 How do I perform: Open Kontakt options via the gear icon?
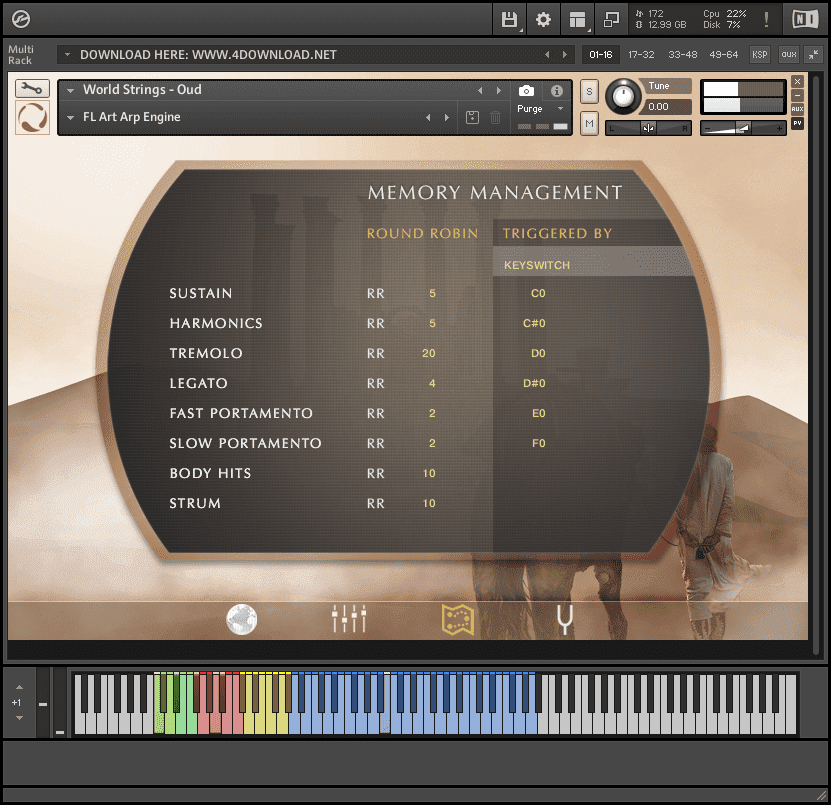tap(543, 19)
